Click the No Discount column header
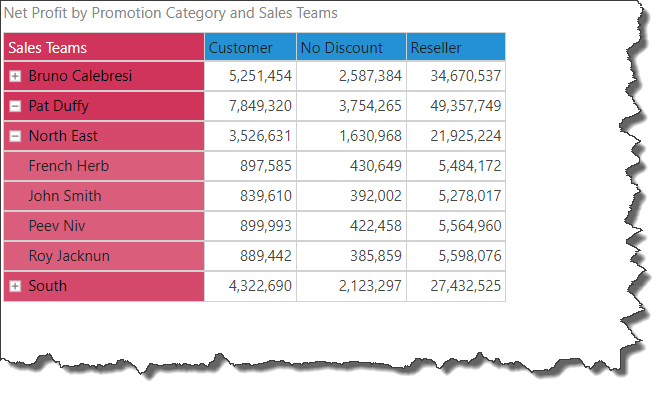 pos(351,47)
